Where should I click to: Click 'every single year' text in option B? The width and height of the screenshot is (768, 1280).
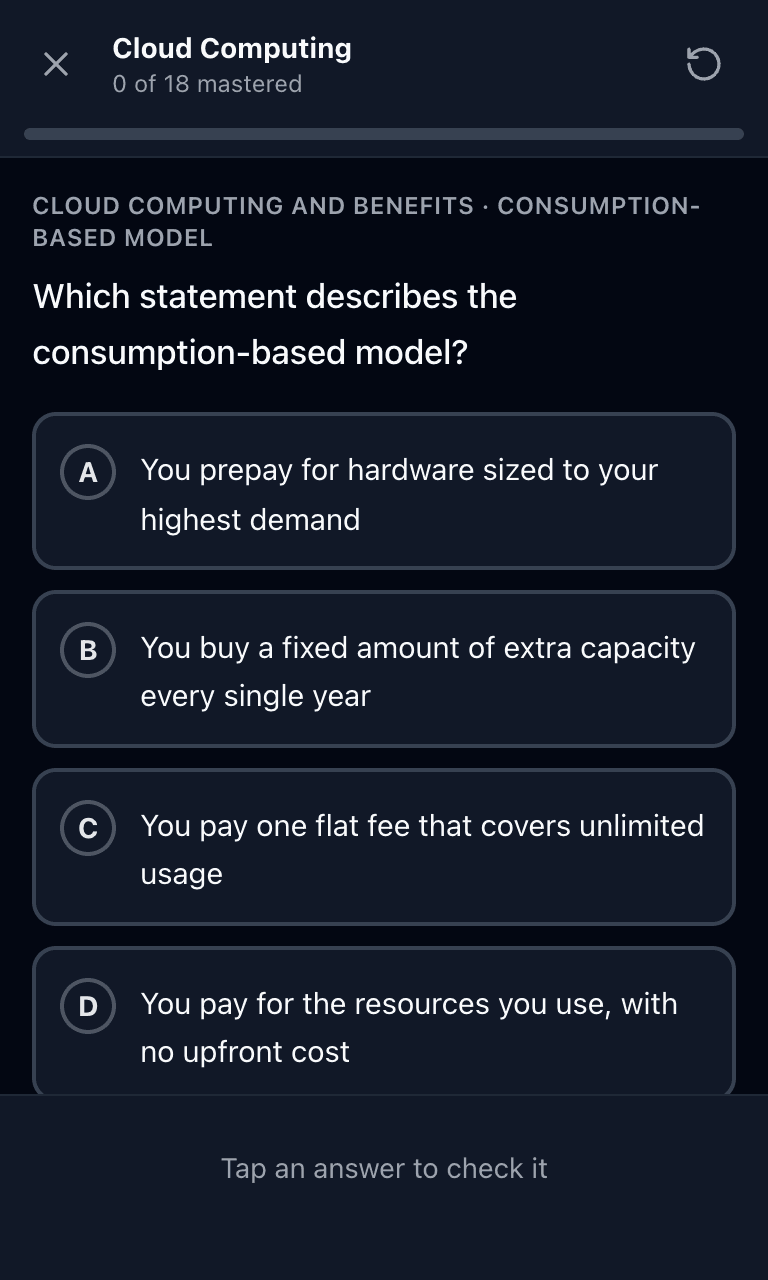[256, 697]
